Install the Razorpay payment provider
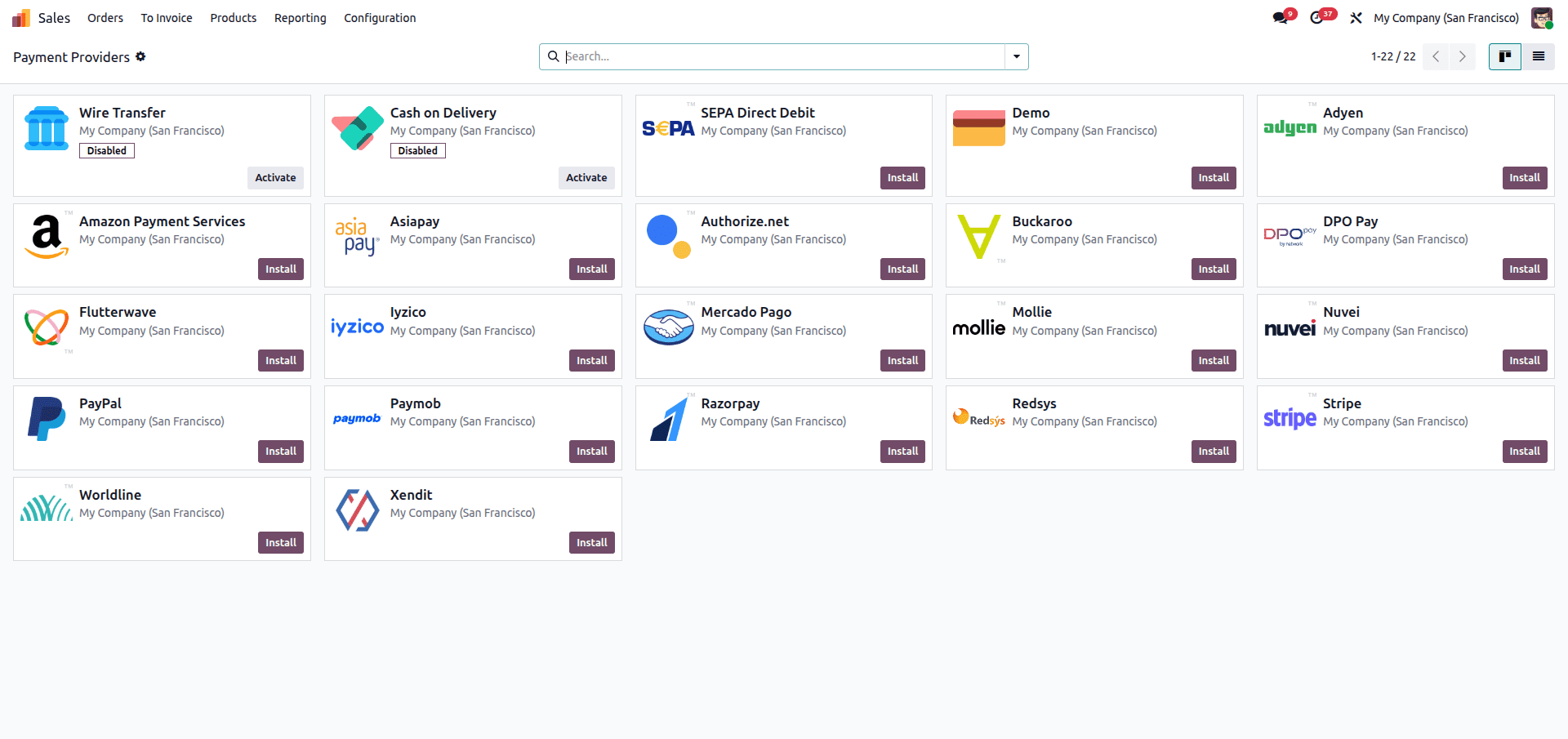This screenshot has height=739, width=1568. click(902, 451)
